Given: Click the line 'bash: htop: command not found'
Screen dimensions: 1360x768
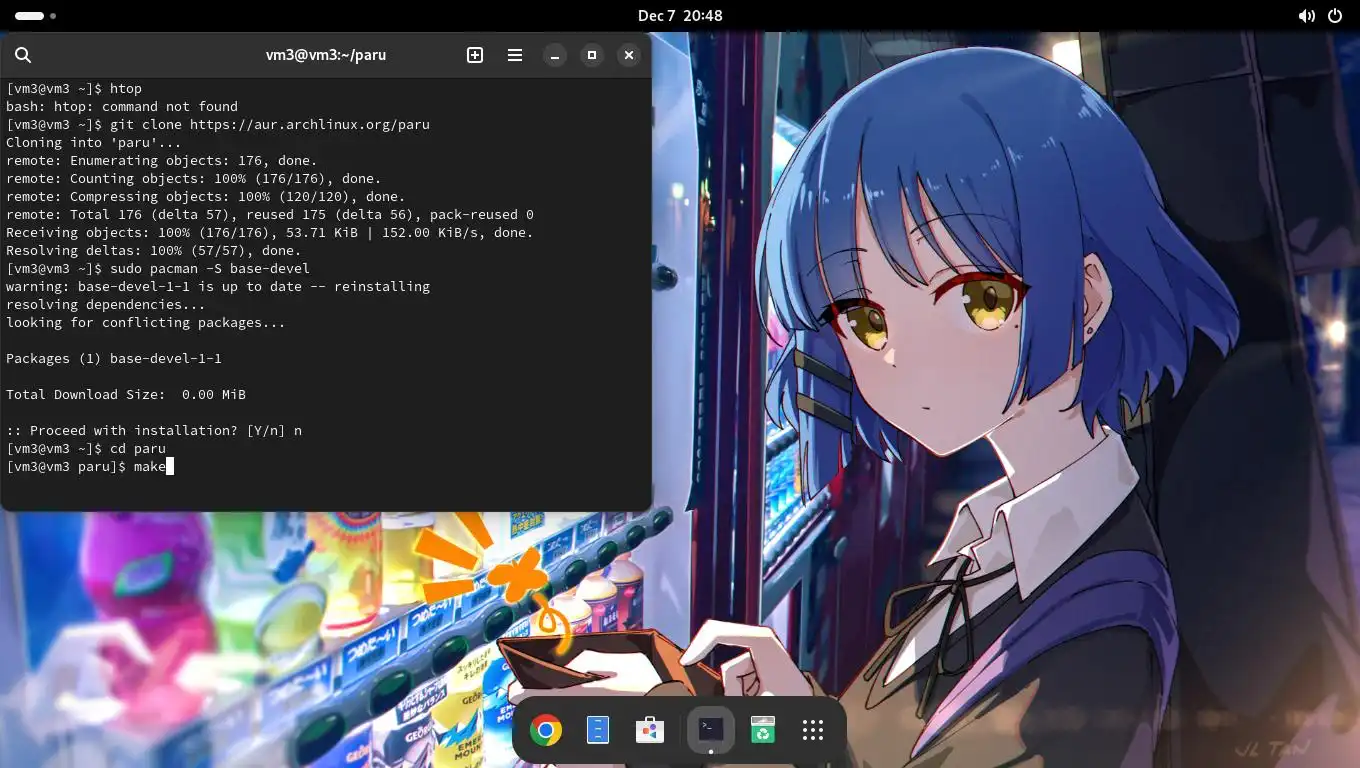Looking at the screenshot, I should click(122, 106).
